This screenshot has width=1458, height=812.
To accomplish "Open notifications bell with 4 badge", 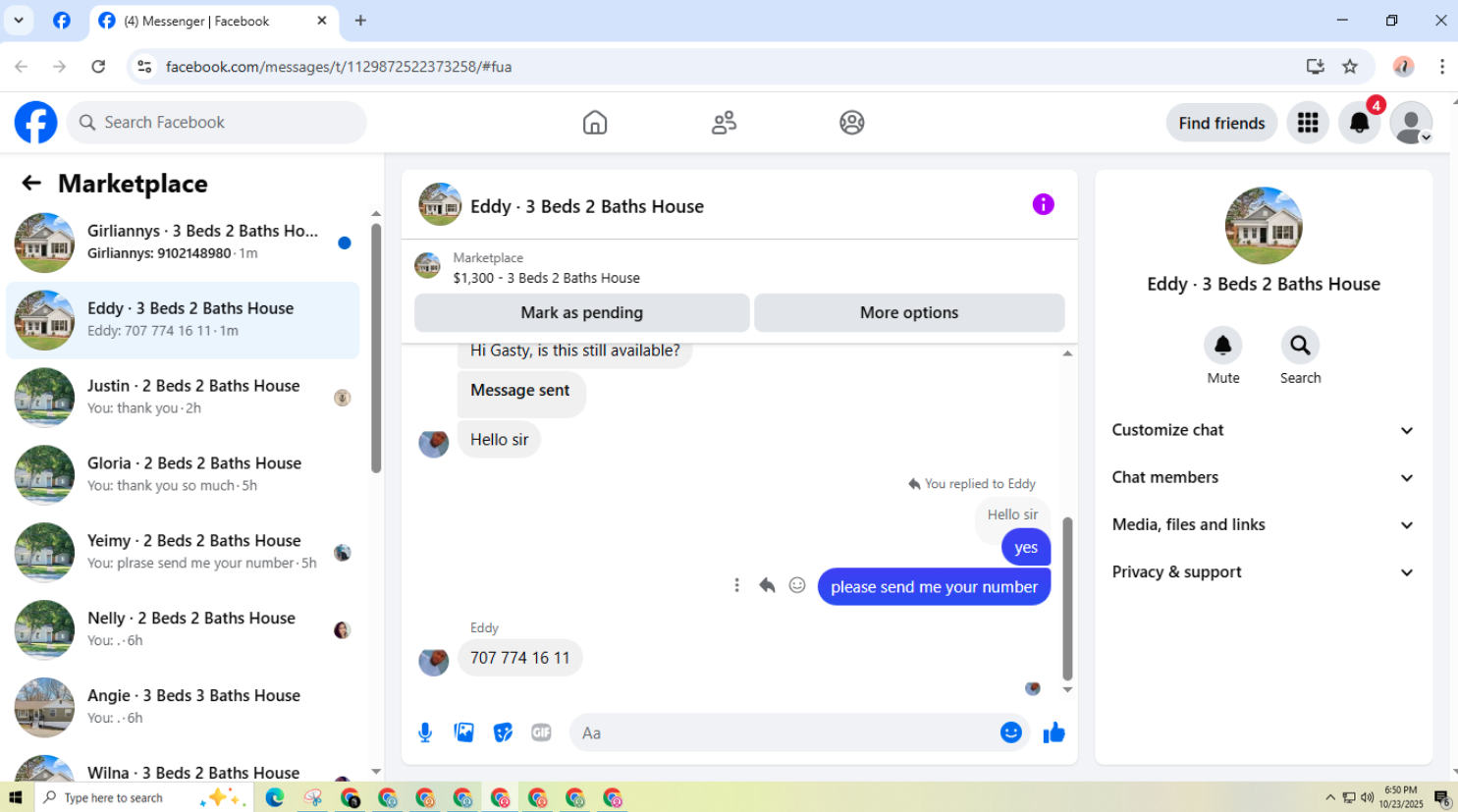I will click(x=1360, y=123).
